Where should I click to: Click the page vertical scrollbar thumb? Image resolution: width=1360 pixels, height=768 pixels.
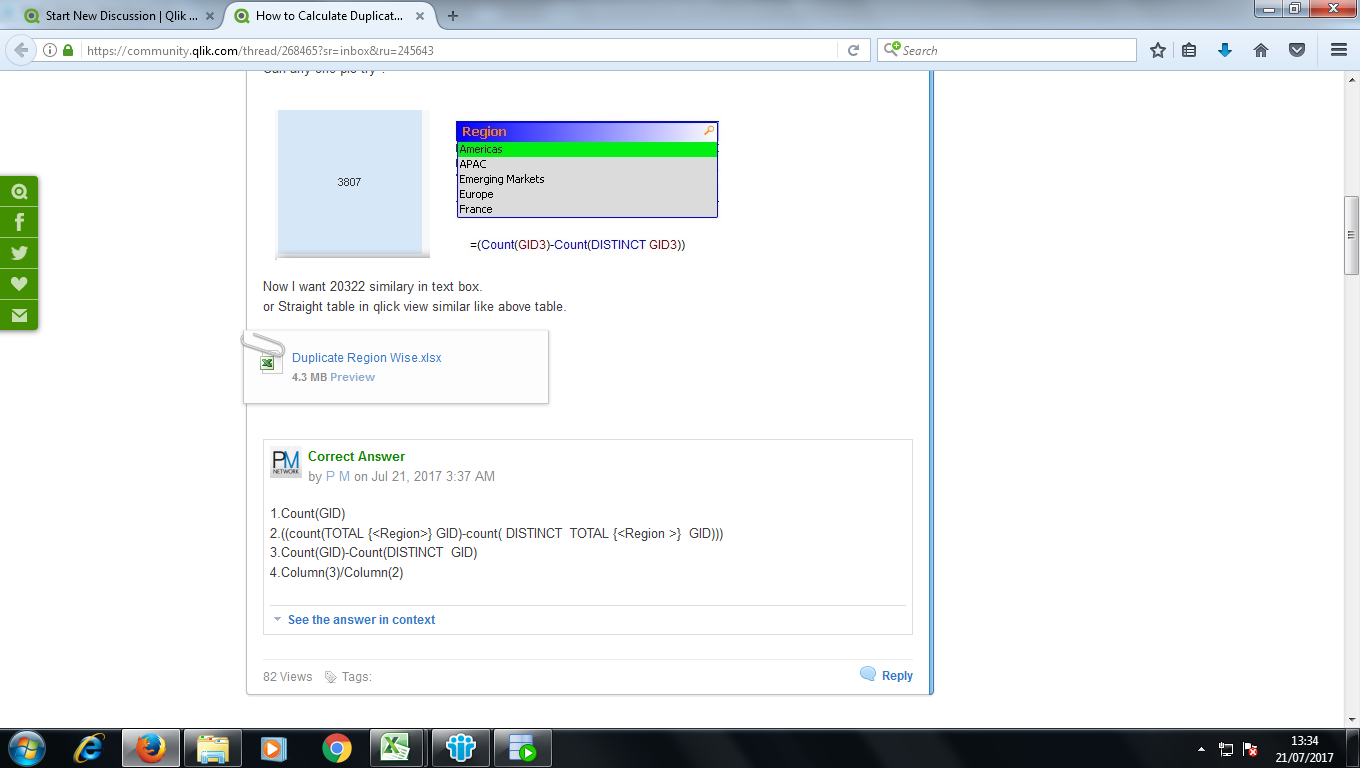coord(1351,235)
